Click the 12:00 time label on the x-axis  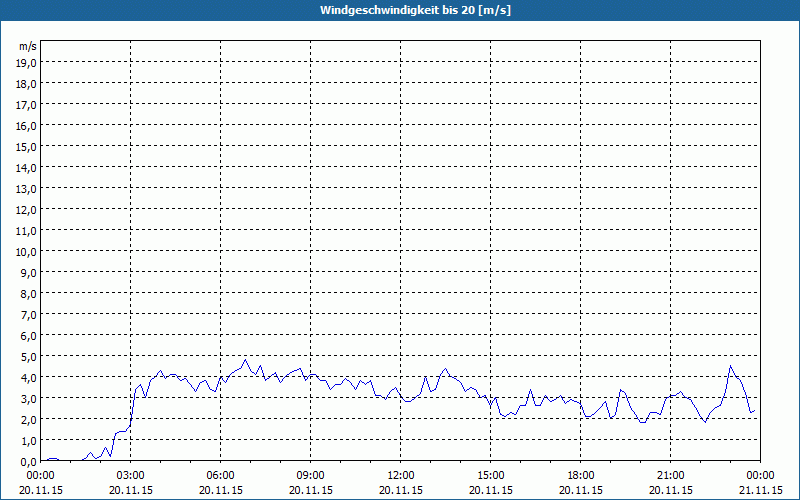point(401,476)
